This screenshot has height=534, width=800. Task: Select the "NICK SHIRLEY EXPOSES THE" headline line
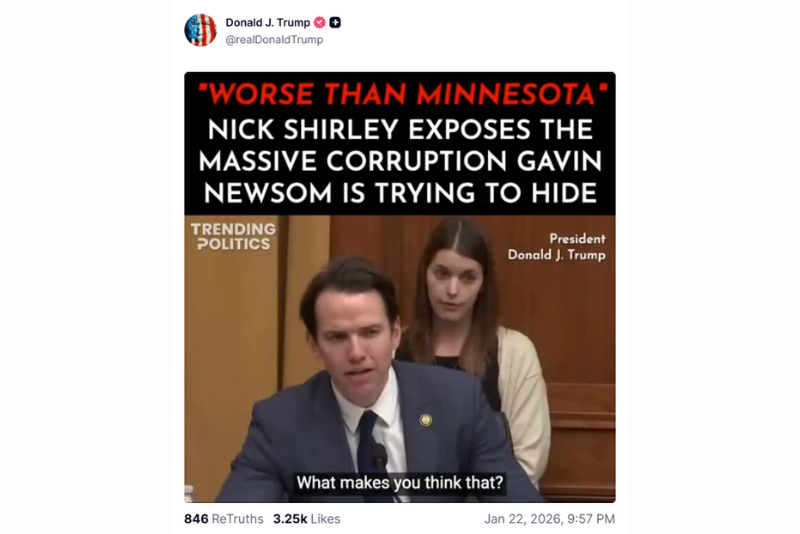(400, 130)
